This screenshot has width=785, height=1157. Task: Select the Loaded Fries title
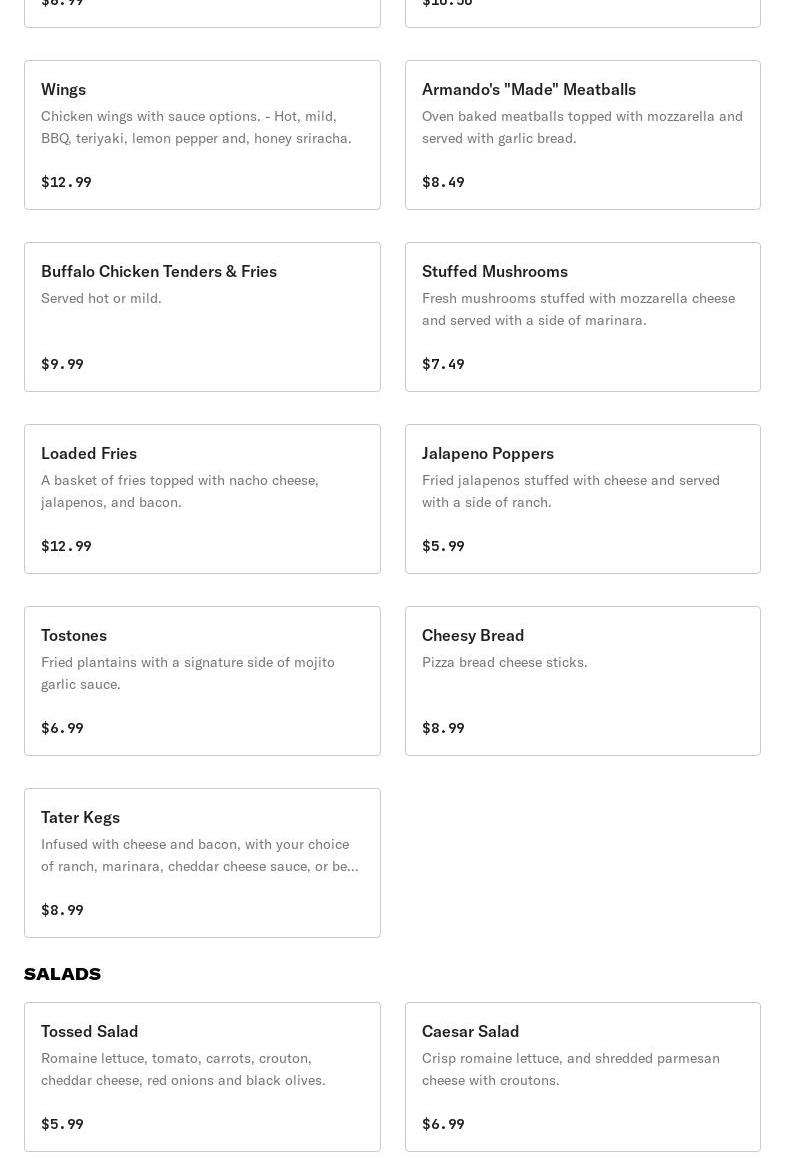89,453
